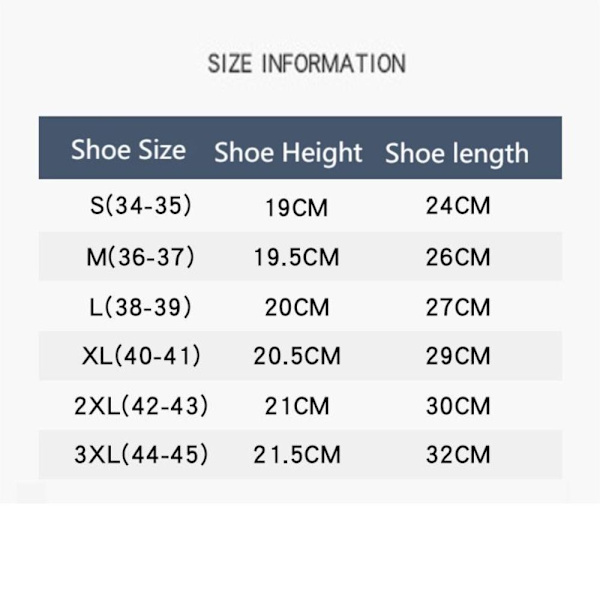600x600 pixels.
Task: Select the Shoe length column header
Action: click(456, 153)
